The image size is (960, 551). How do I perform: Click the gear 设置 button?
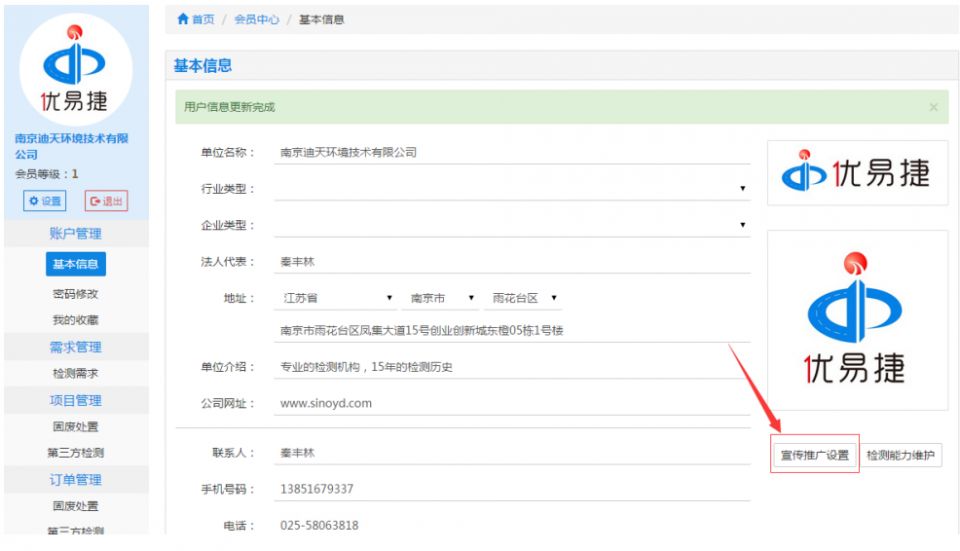(x=44, y=201)
